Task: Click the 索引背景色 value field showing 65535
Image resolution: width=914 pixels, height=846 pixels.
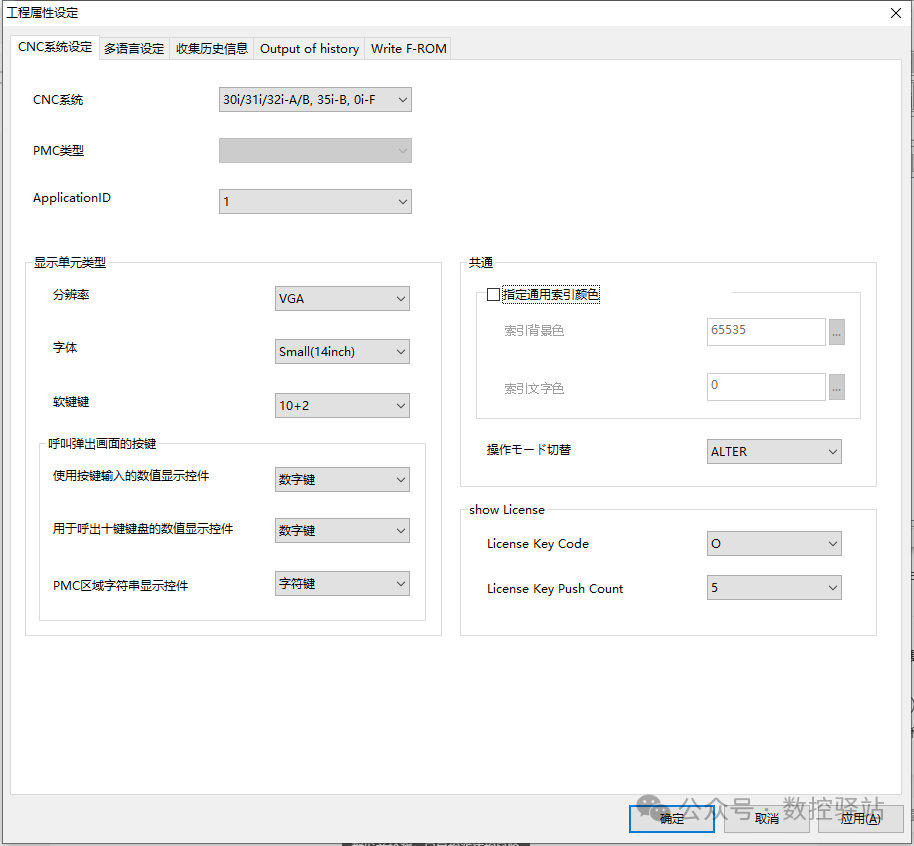Action: pyautogui.click(x=766, y=331)
